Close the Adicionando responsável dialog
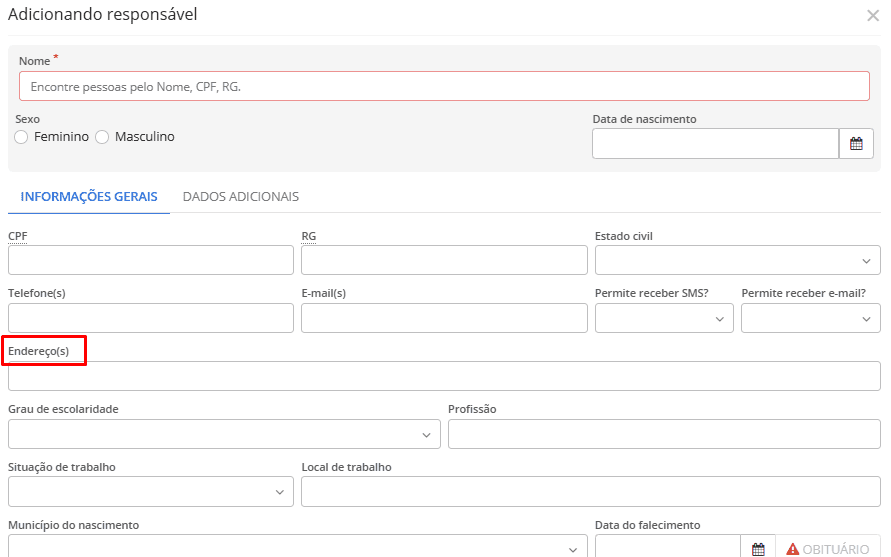Screen dimensions: 891x557 [872, 15]
